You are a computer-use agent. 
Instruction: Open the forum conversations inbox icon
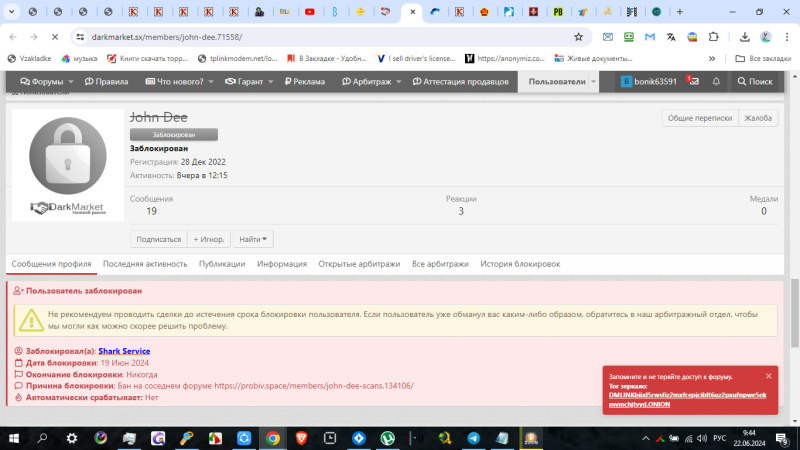pos(693,81)
